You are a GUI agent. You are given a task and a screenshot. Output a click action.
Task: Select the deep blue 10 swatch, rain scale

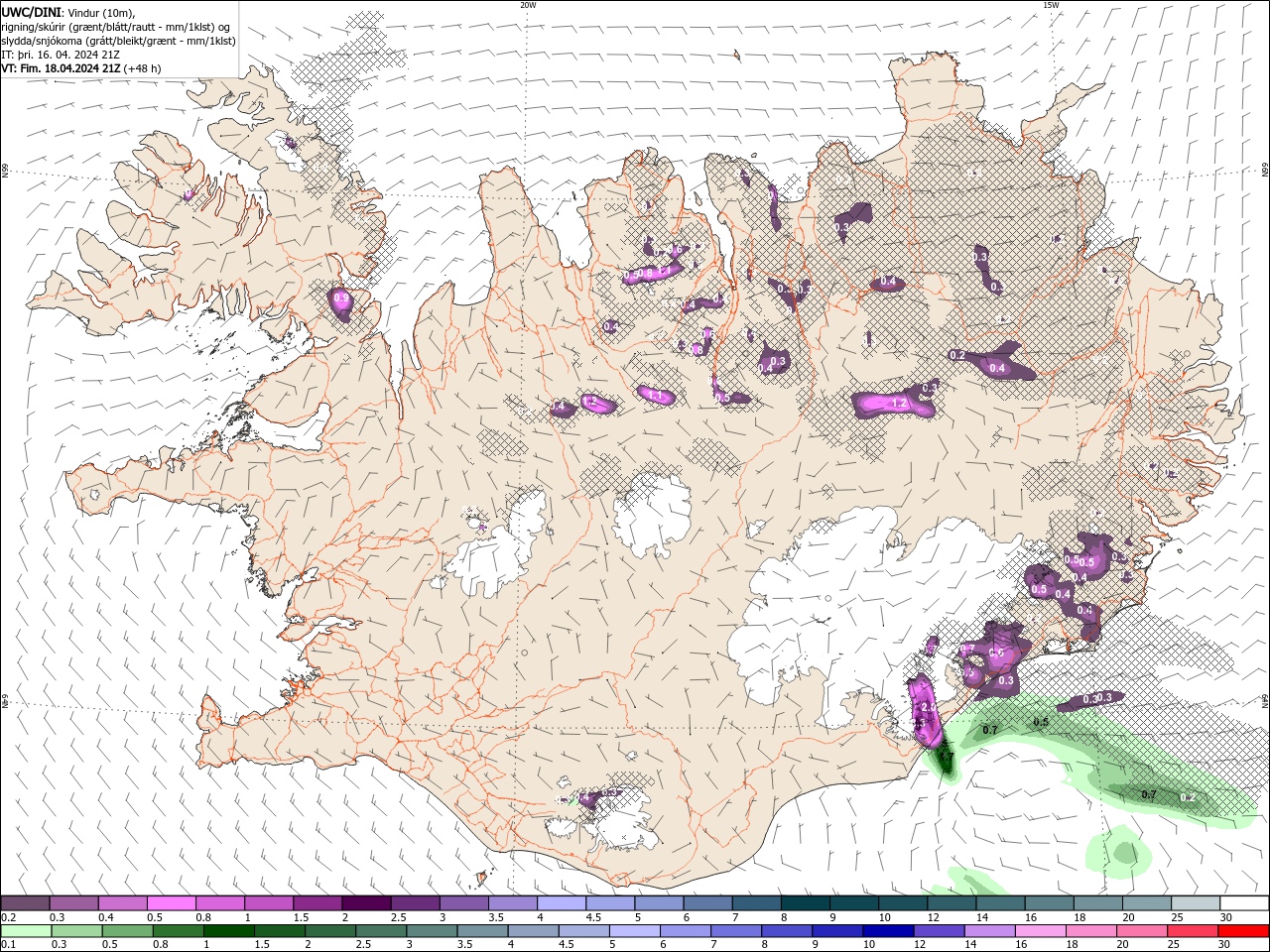click(887, 931)
